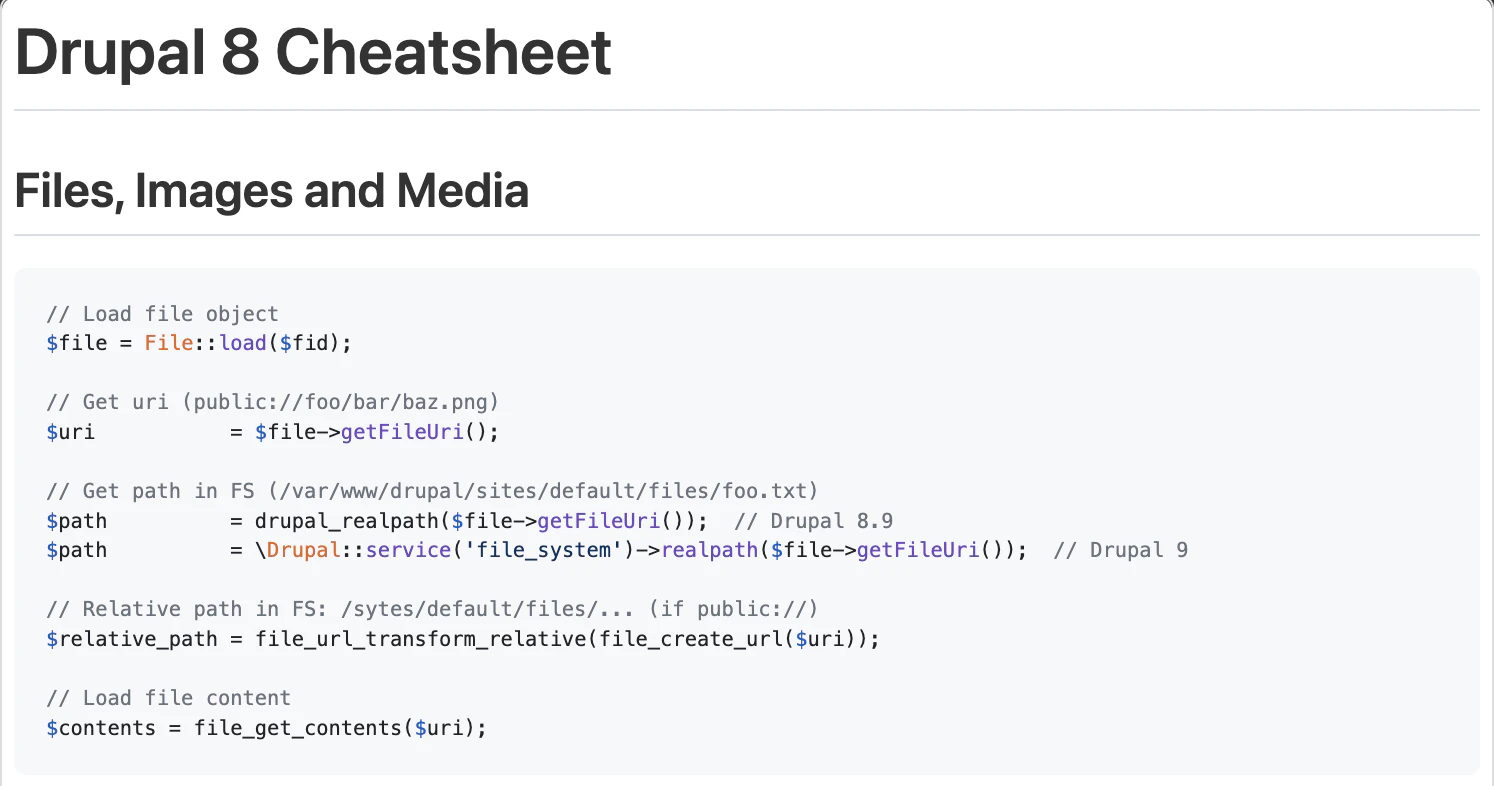Viewport: 1494px width, 786px height.
Task: Click the 'file_system' string literal
Action: pos(544,550)
